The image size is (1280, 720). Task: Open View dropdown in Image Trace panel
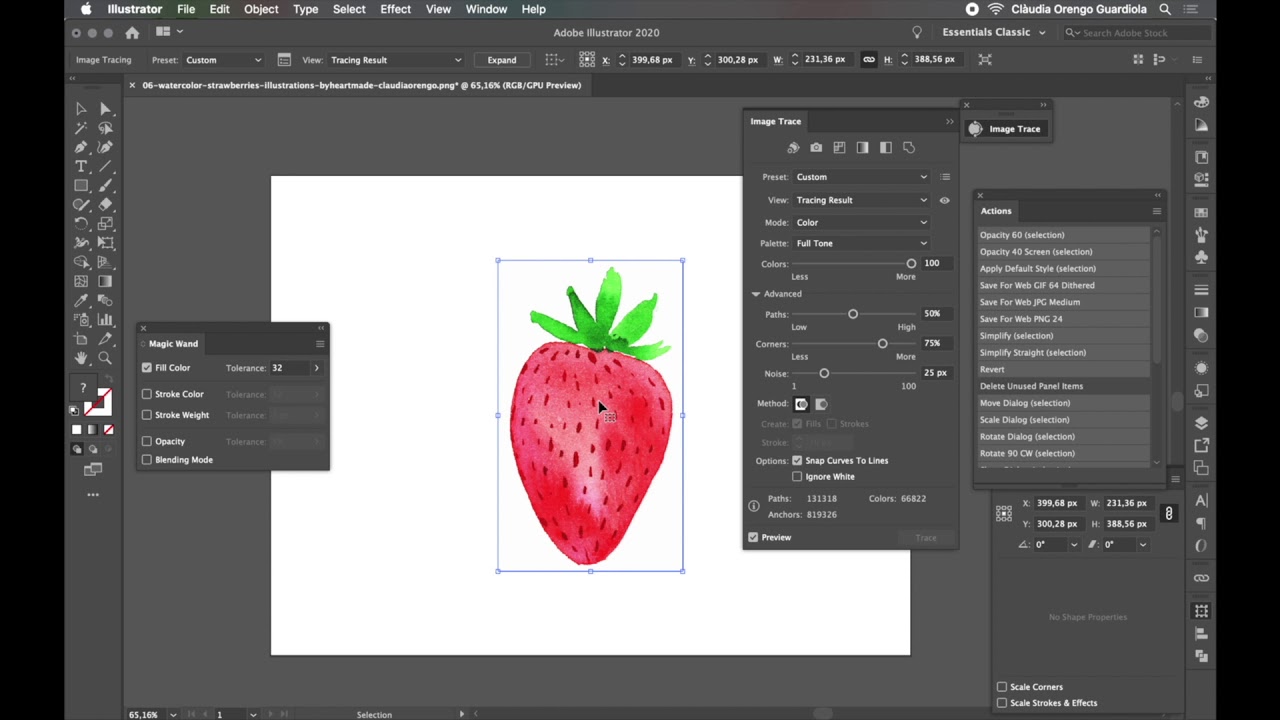point(861,200)
